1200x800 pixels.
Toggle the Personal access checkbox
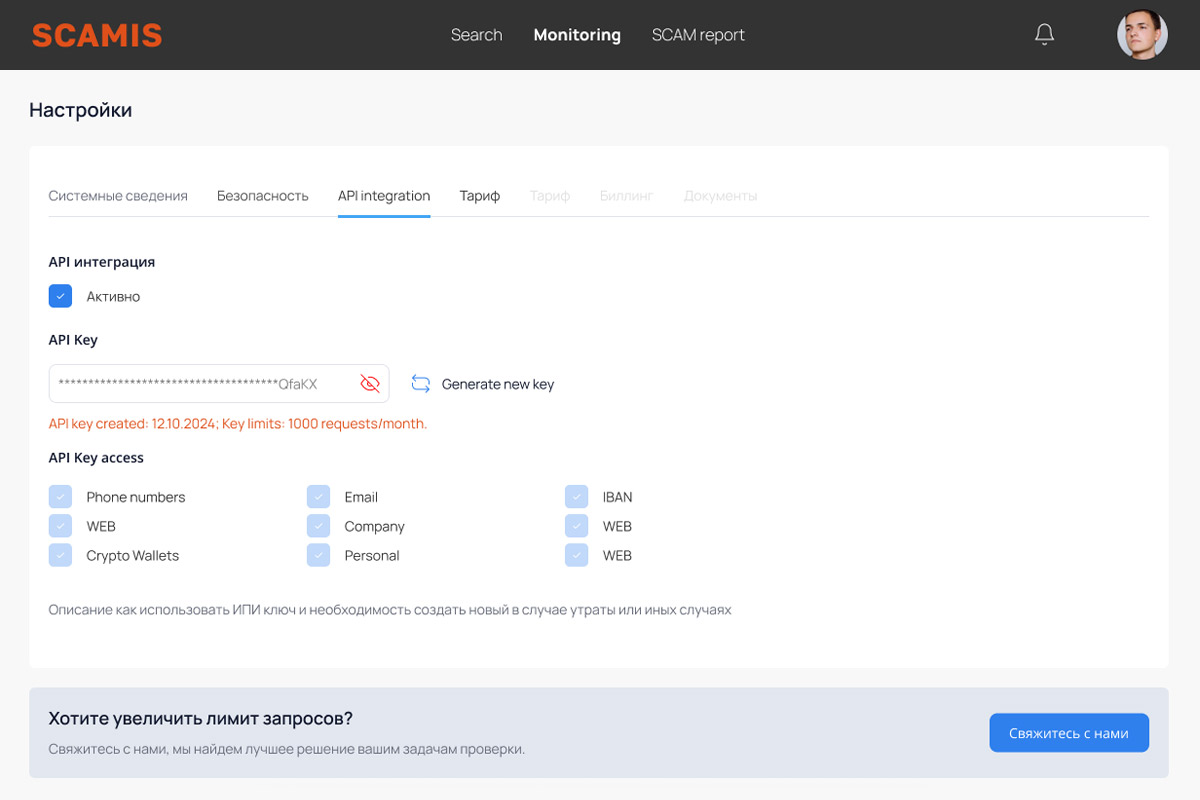(318, 555)
